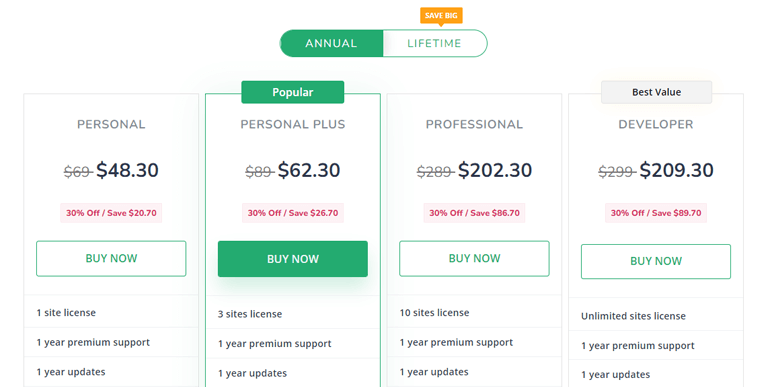Click the 30% Off Save $20.70 badge
This screenshot has height=388, width=770.
(111, 213)
